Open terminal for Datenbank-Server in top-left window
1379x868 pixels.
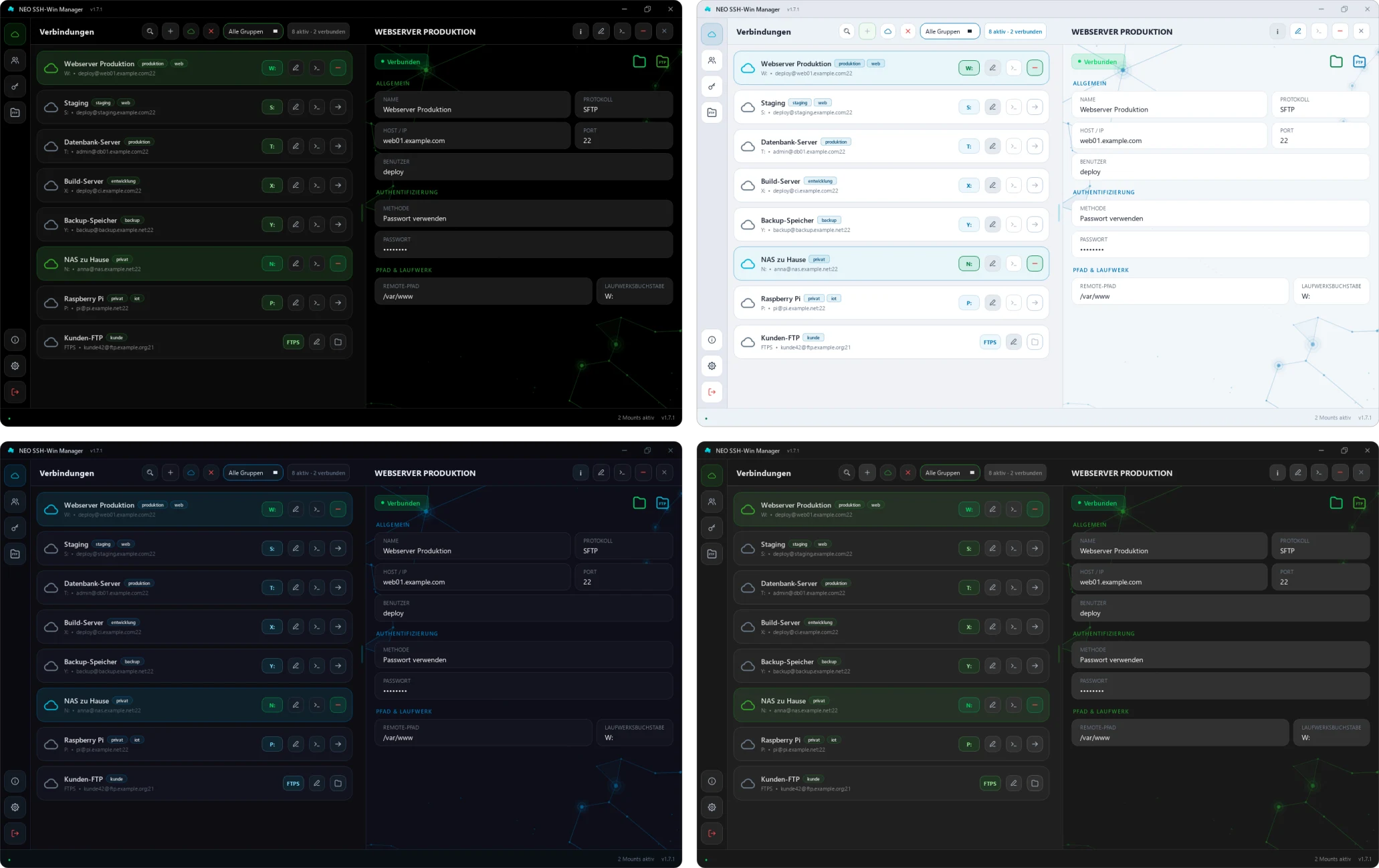click(x=317, y=146)
